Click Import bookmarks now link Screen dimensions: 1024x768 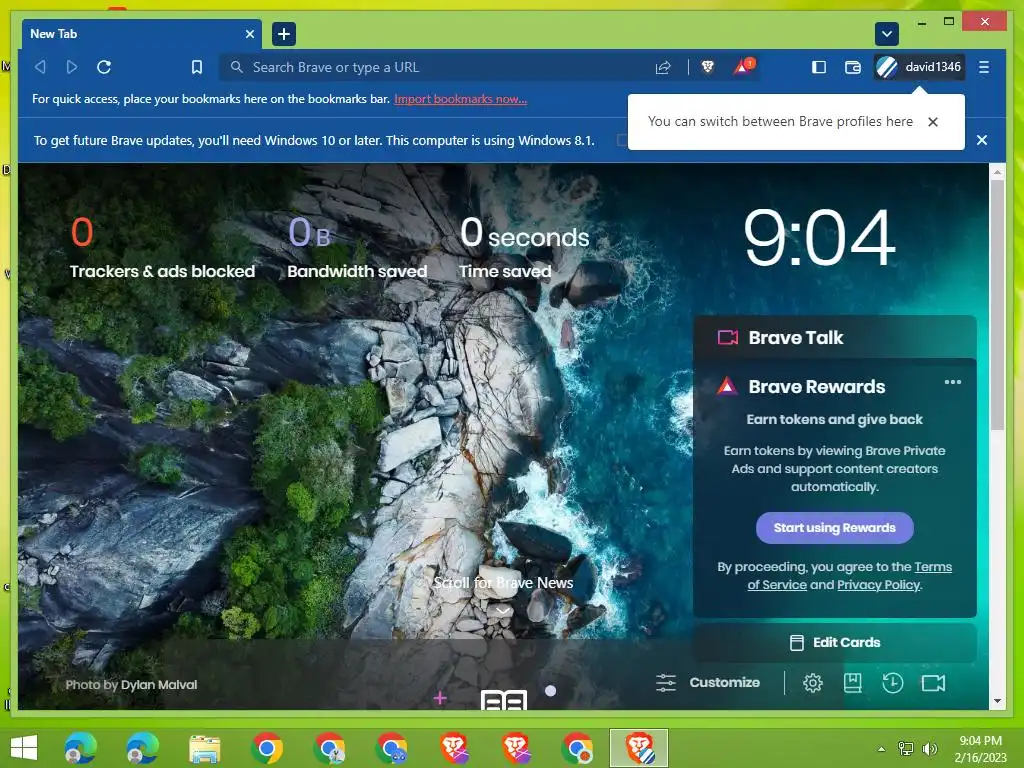coord(460,99)
